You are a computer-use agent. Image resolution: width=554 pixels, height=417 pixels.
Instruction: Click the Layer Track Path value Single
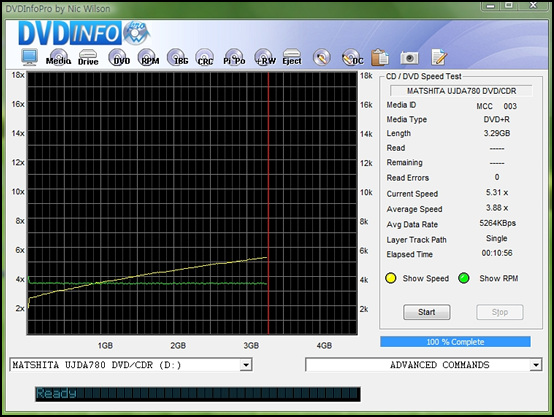pos(496,239)
